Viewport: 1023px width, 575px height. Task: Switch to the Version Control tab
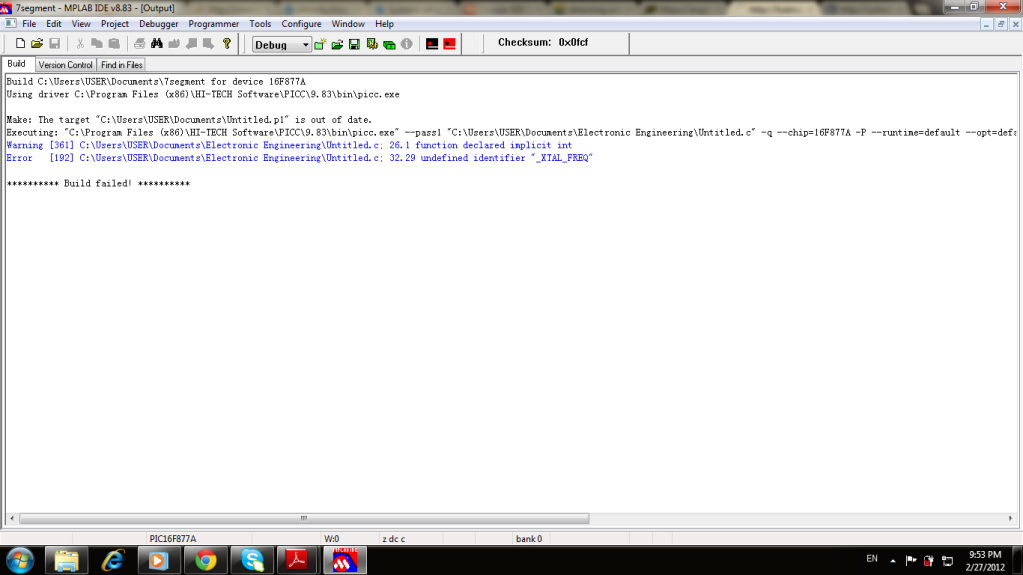point(65,65)
